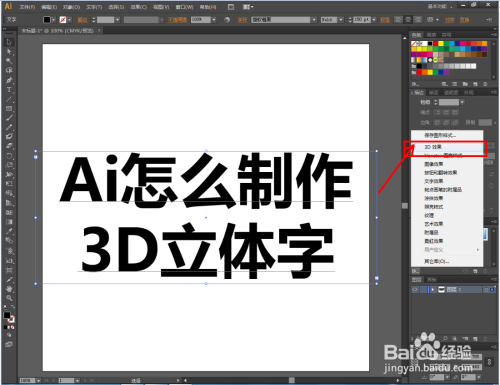Image resolution: width=500 pixels, height=385 pixels.
Task: Select the Scale tool
Action: pyautogui.click(x=9, y=165)
